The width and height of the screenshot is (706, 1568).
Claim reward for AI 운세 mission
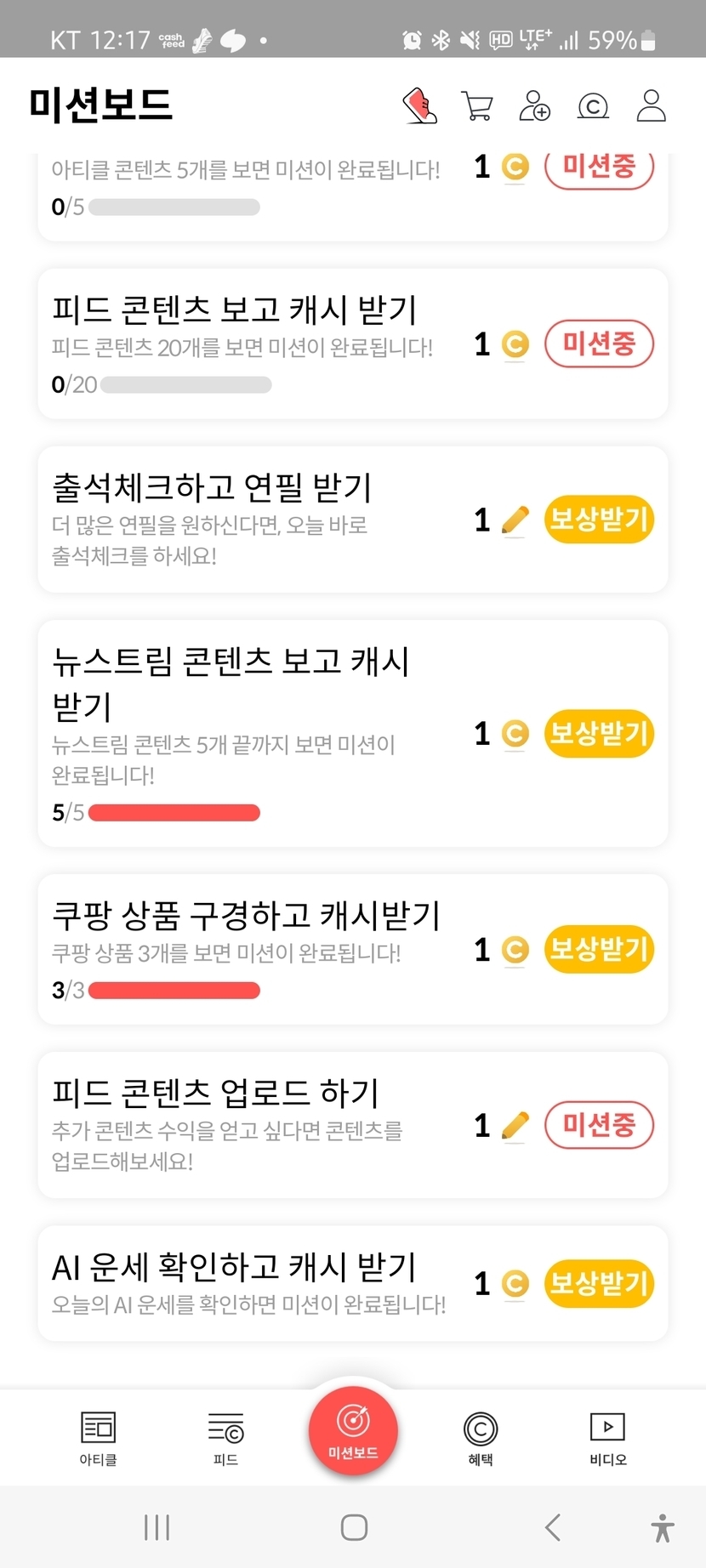[599, 1283]
